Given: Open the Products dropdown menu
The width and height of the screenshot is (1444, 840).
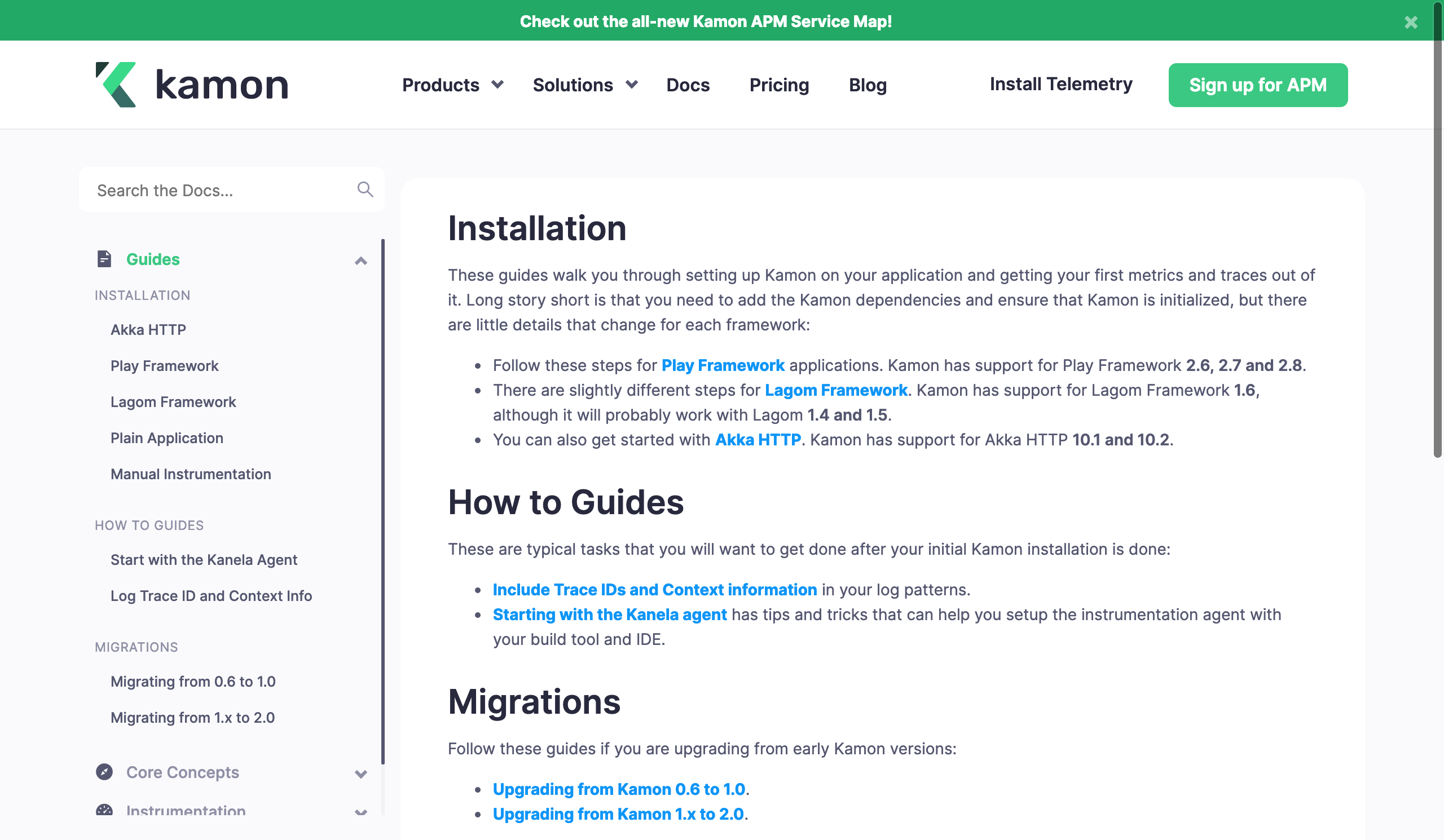Looking at the screenshot, I should 453,85.
